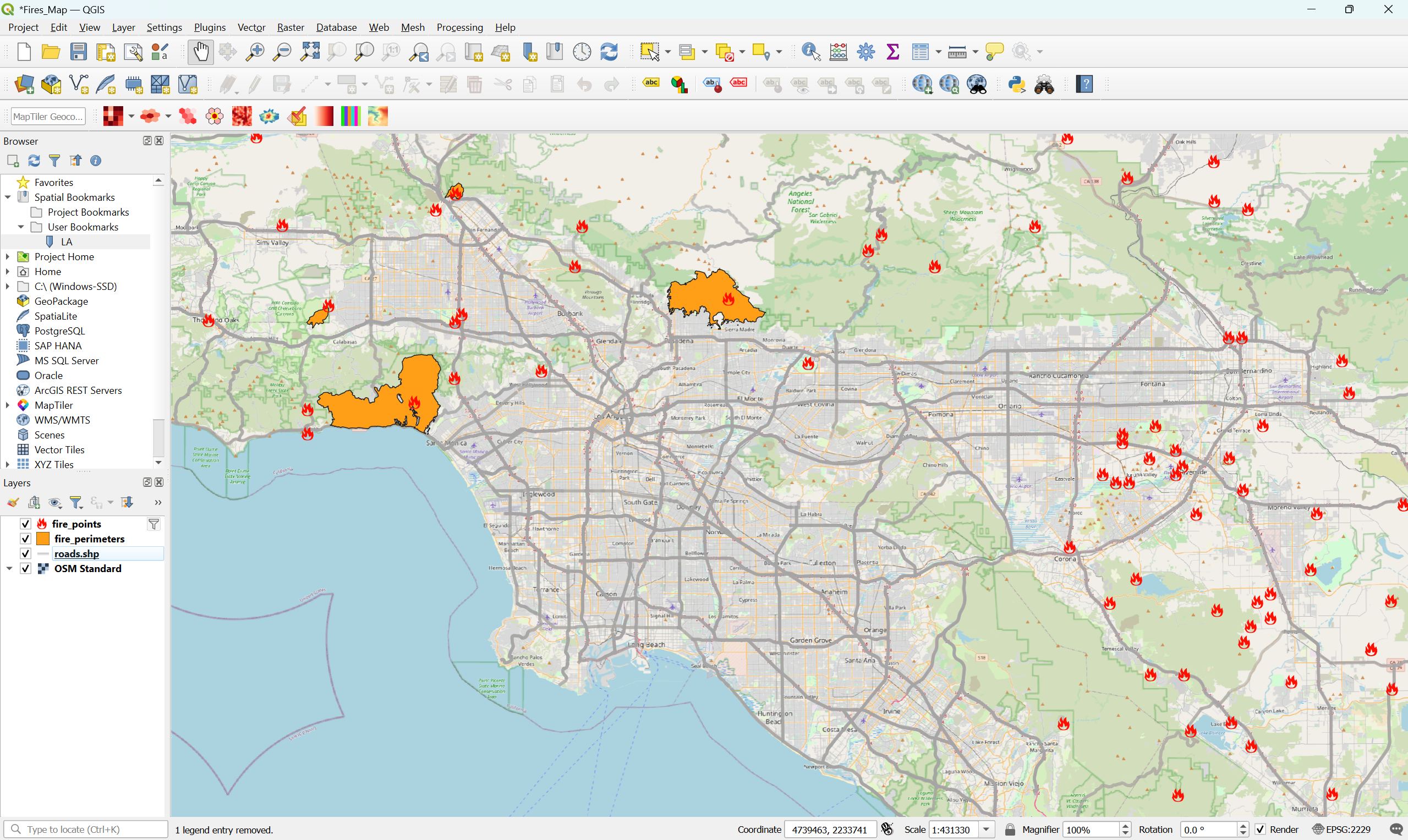This screenshot has width=1408, height=840.
Task: Open the Vector menu
Action: click(x=251, y=27)
